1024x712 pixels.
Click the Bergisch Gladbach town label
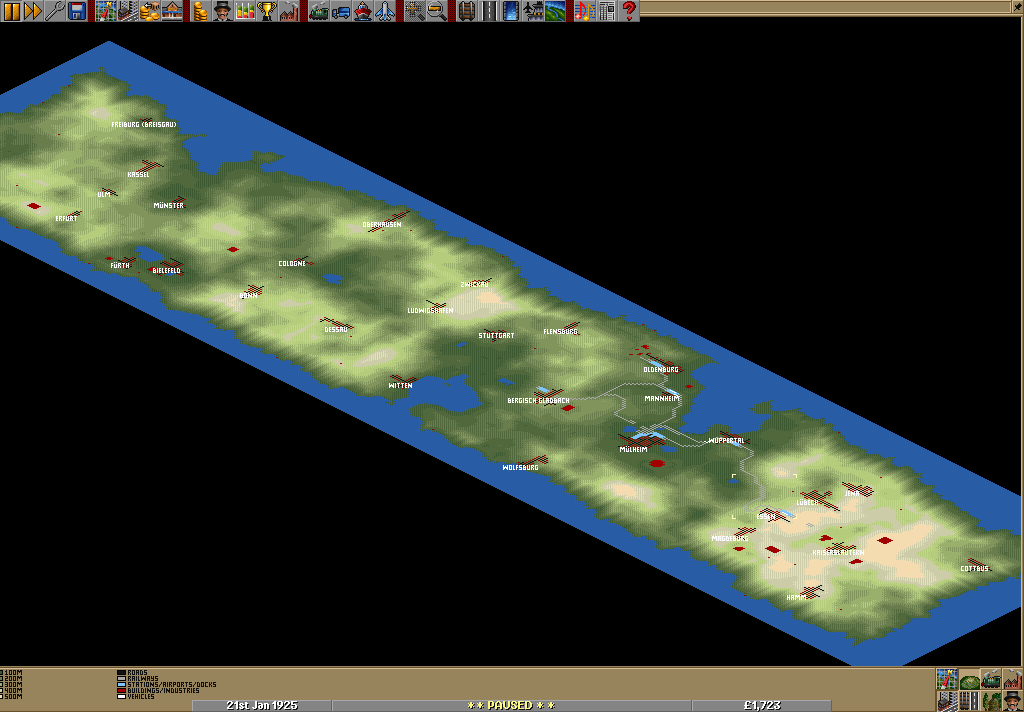point(539,400)
